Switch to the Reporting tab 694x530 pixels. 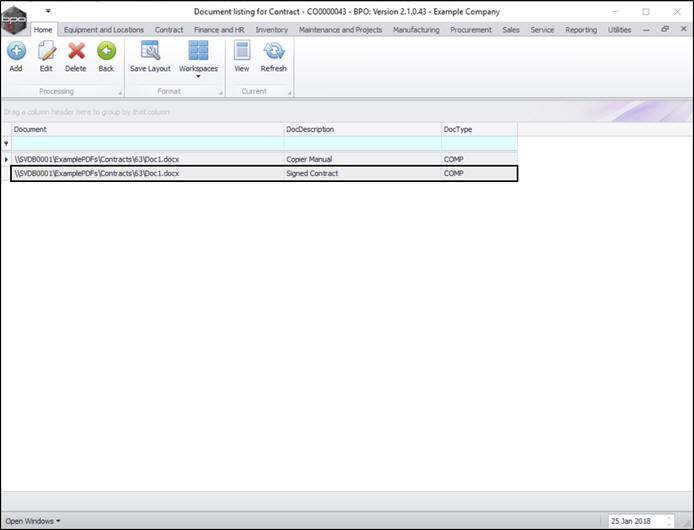tap(581, 30)
